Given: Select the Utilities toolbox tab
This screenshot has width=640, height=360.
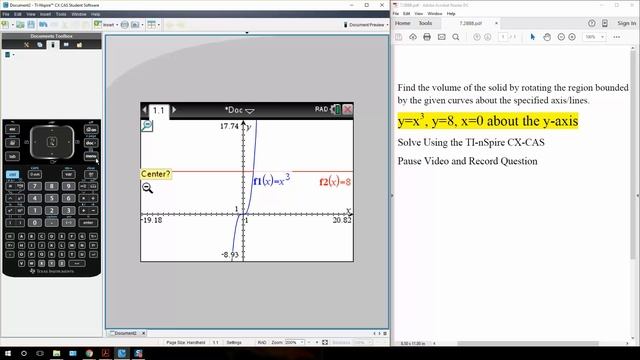Looking at the screenshot, I should (x=66, y=44).
